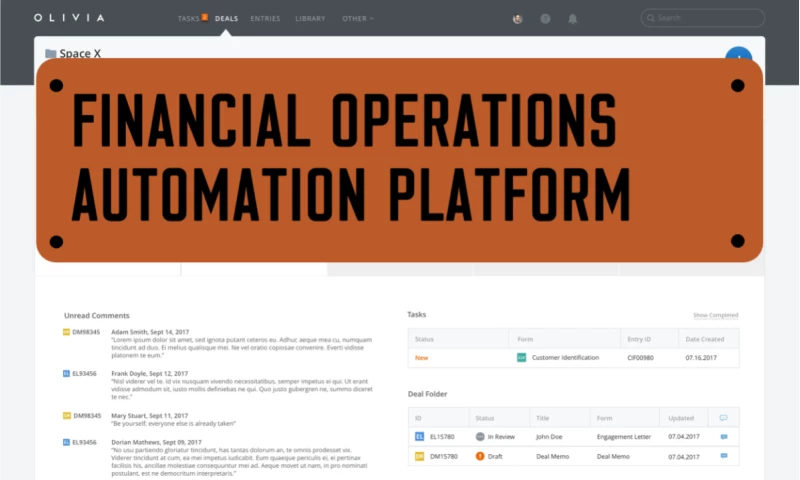Open the user avatar profile icon
This screenshot has width=800, height=480.
point(517,19)
